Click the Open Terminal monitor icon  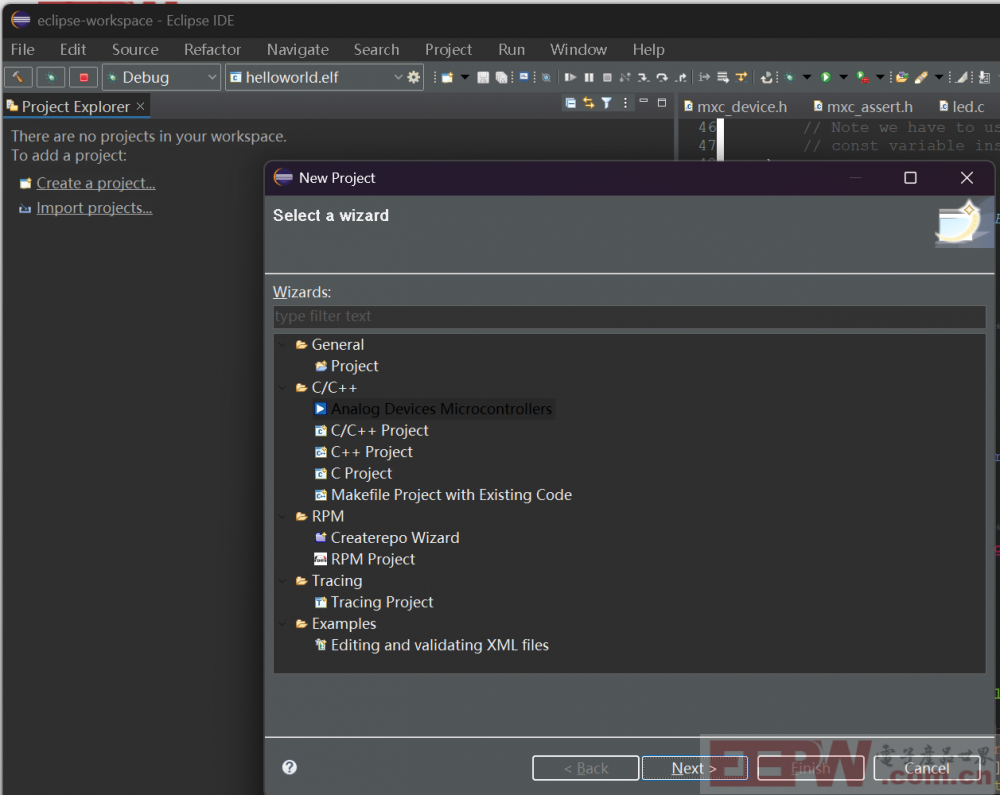point(524,77)
